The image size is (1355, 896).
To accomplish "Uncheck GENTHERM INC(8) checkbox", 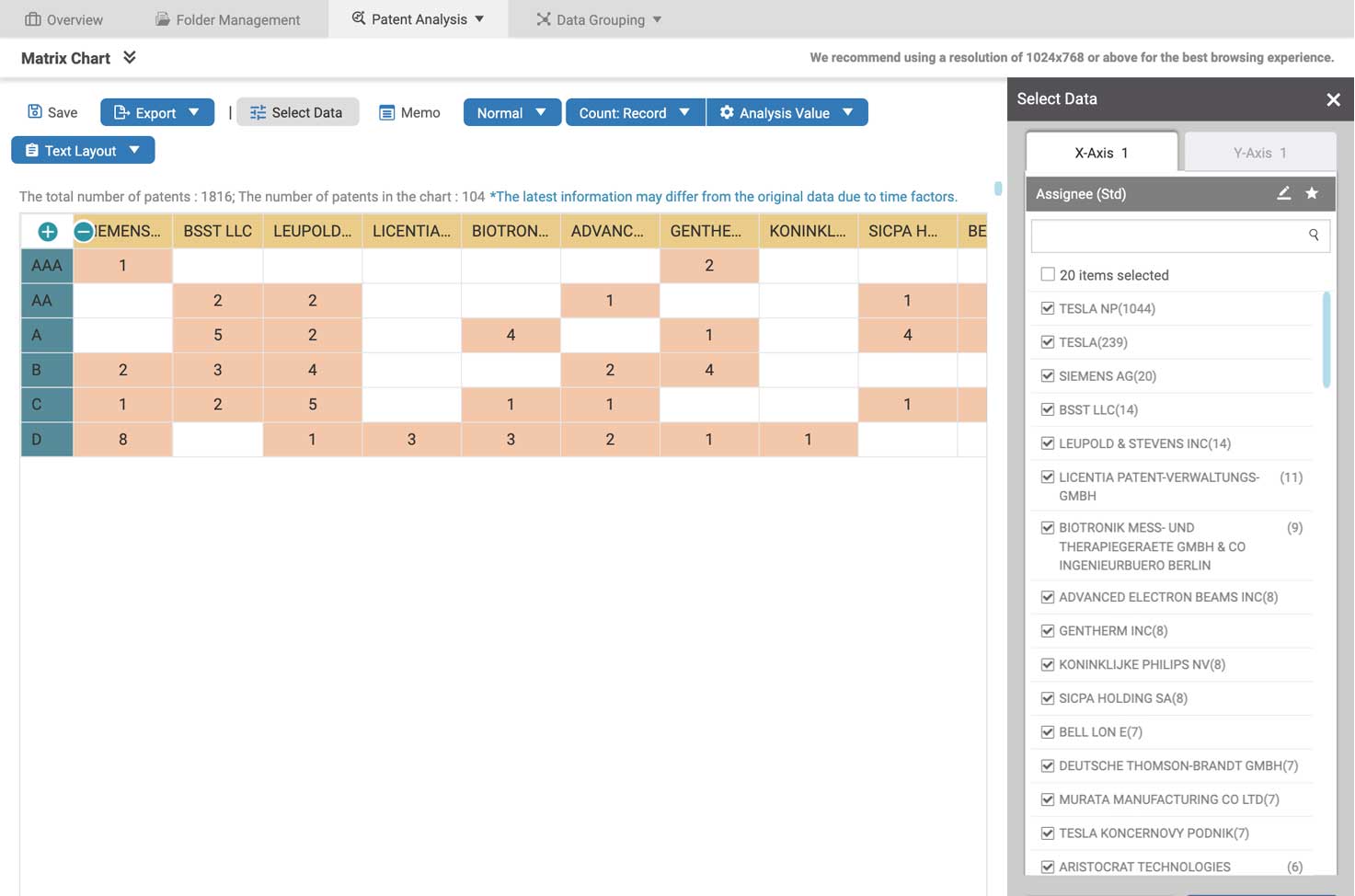I will point(1047,630).
